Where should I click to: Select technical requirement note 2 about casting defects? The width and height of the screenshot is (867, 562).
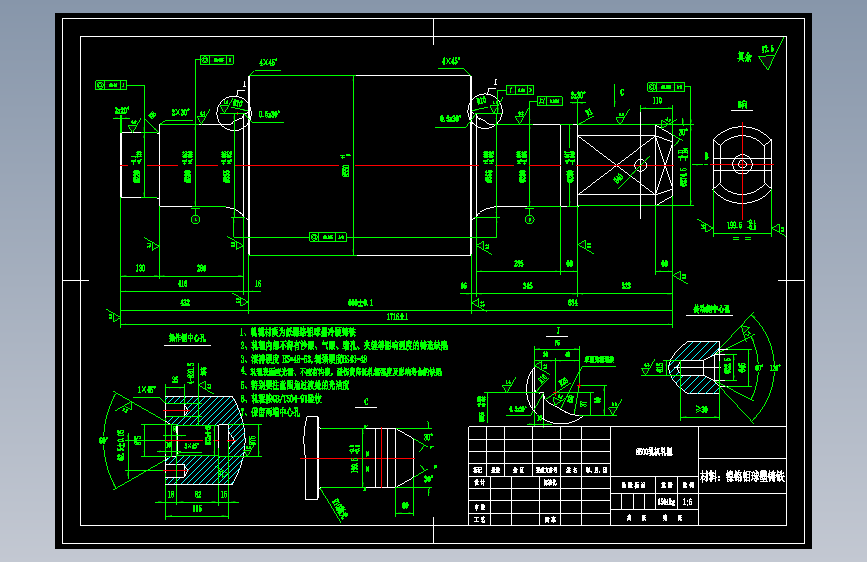click(344, 346)
